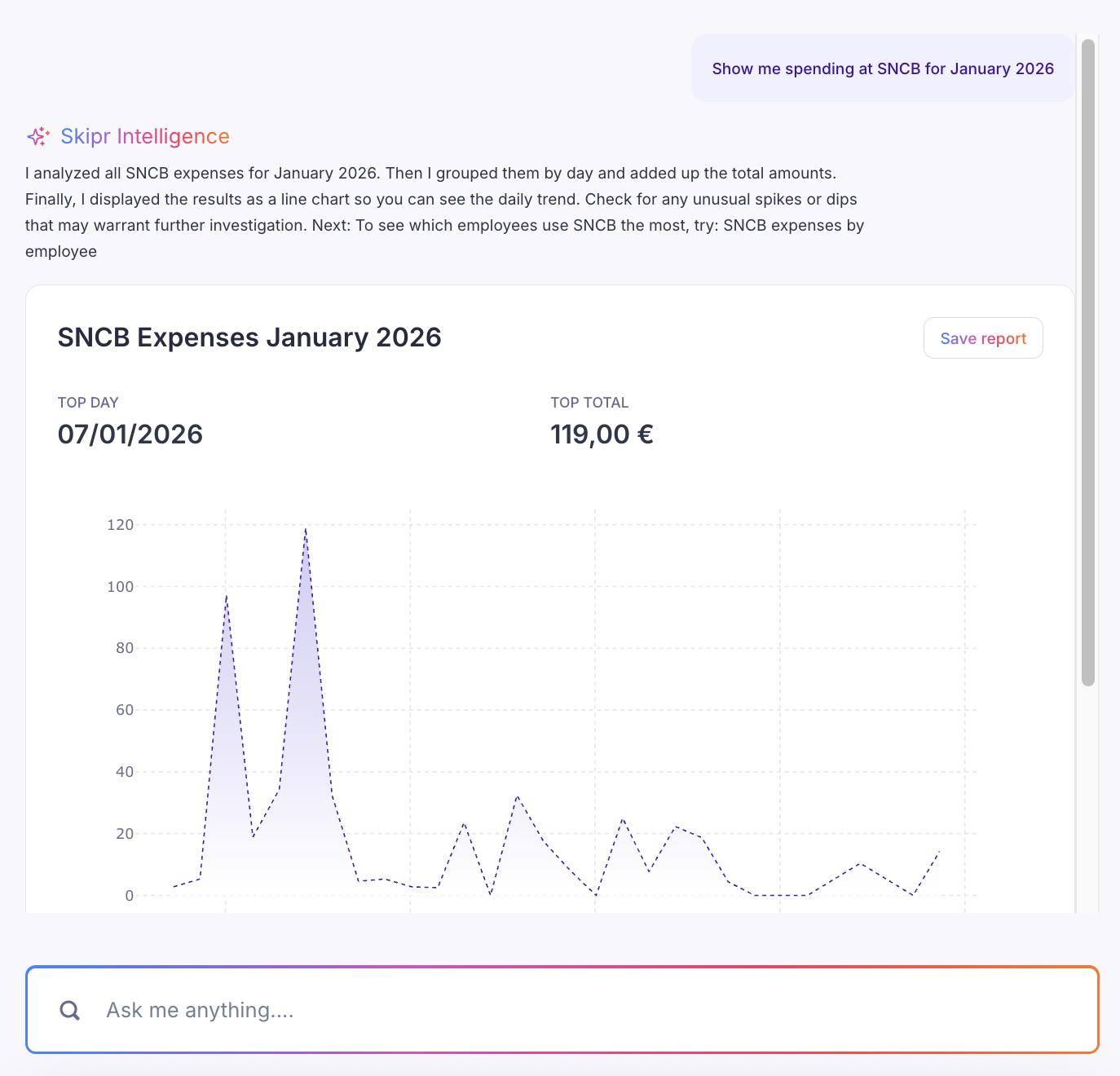Click the last data point on chart line
The height and width of the screenshot is (1076, 1120).
tap(939, 852)
